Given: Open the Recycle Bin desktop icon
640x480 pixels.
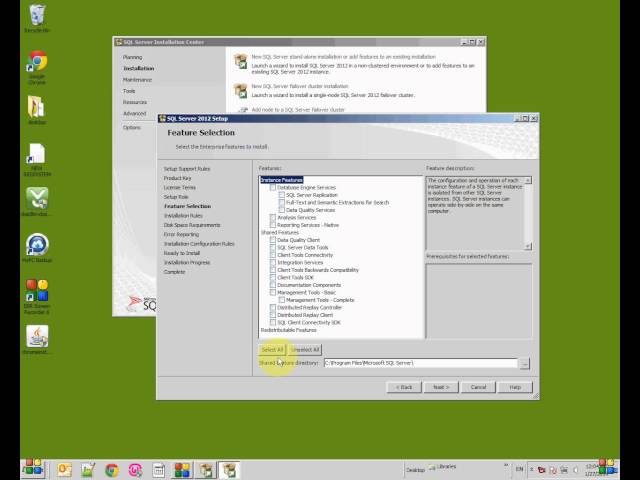Looking at the screenshot, I should [37, 17].
